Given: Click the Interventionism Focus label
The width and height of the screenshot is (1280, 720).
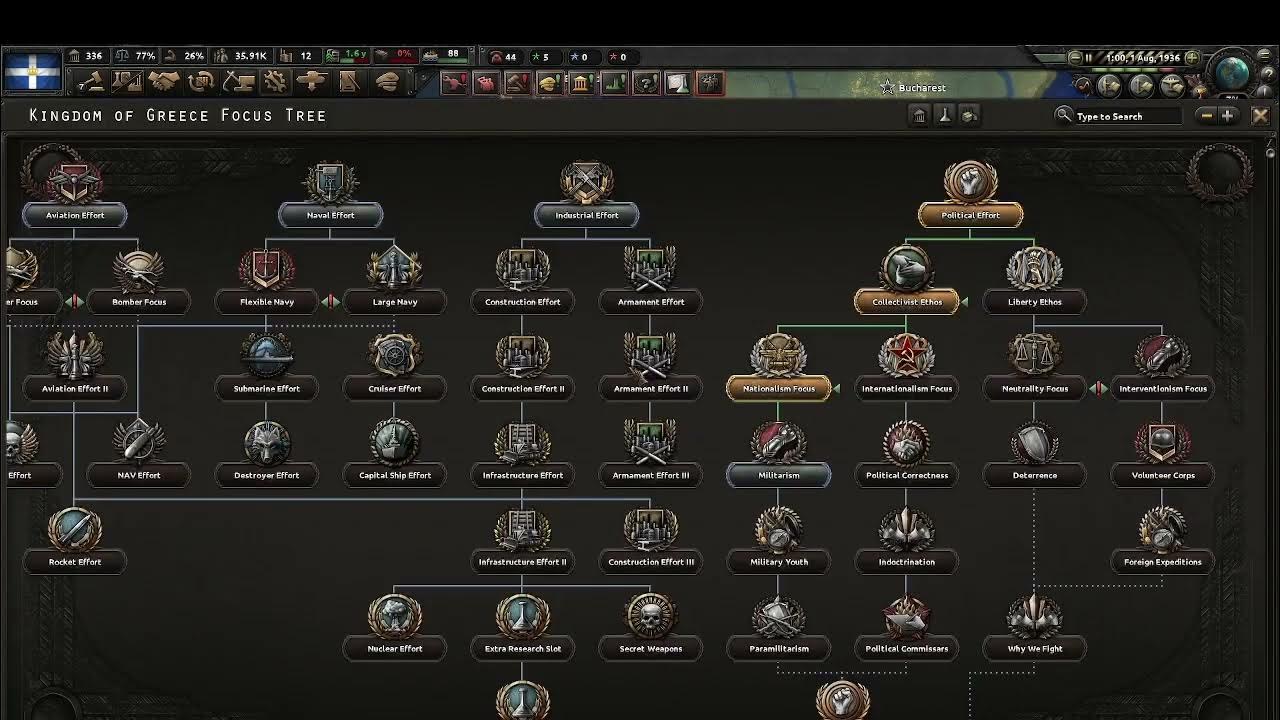Looking at the screenshot, I should [x=1162, y=389].
